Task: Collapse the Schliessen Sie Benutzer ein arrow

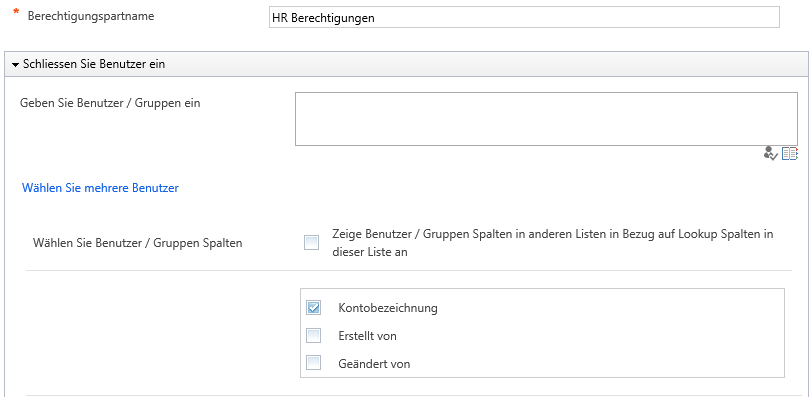Action: (x=15, y=65)
